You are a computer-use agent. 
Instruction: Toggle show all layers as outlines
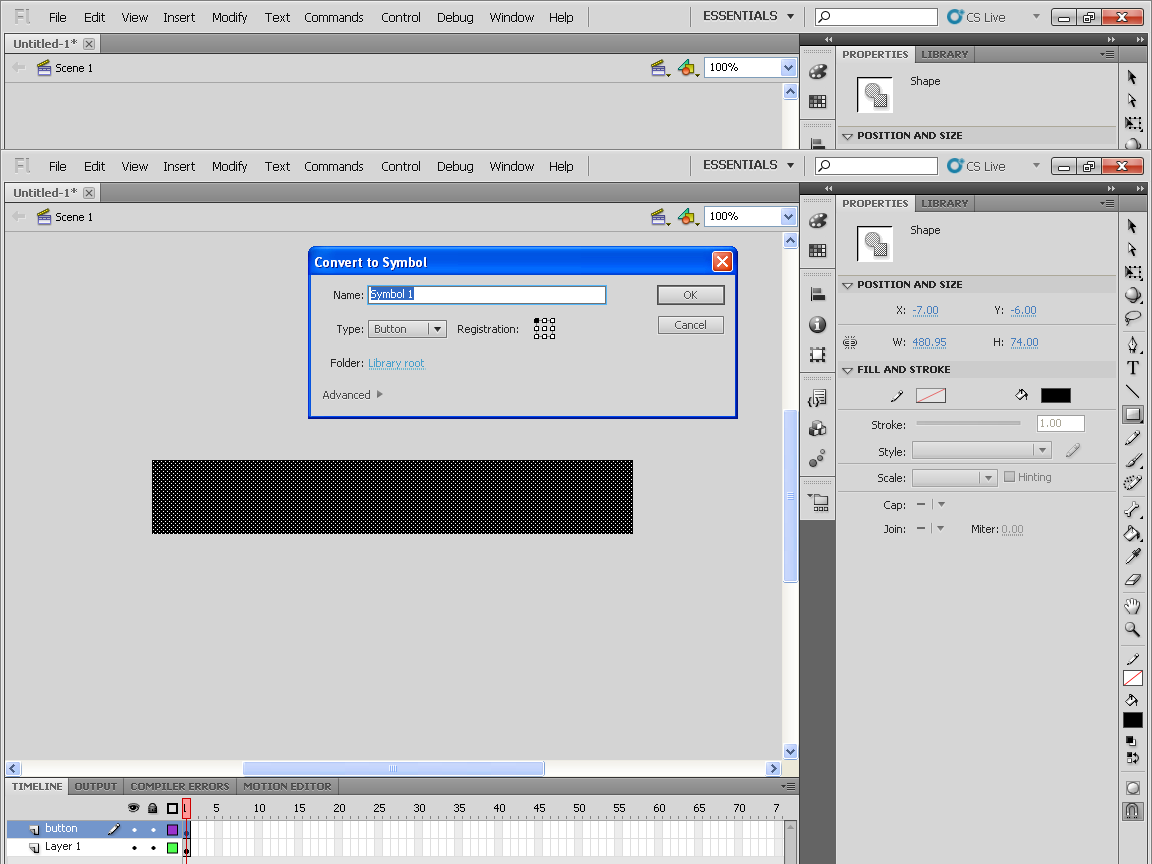173,808
